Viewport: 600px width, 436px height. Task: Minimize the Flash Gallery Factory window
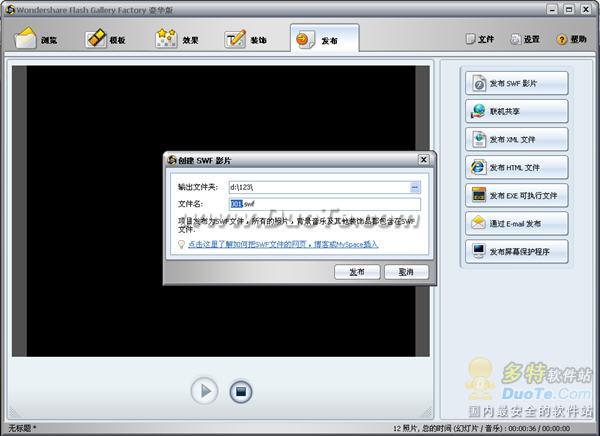[552, 10]
